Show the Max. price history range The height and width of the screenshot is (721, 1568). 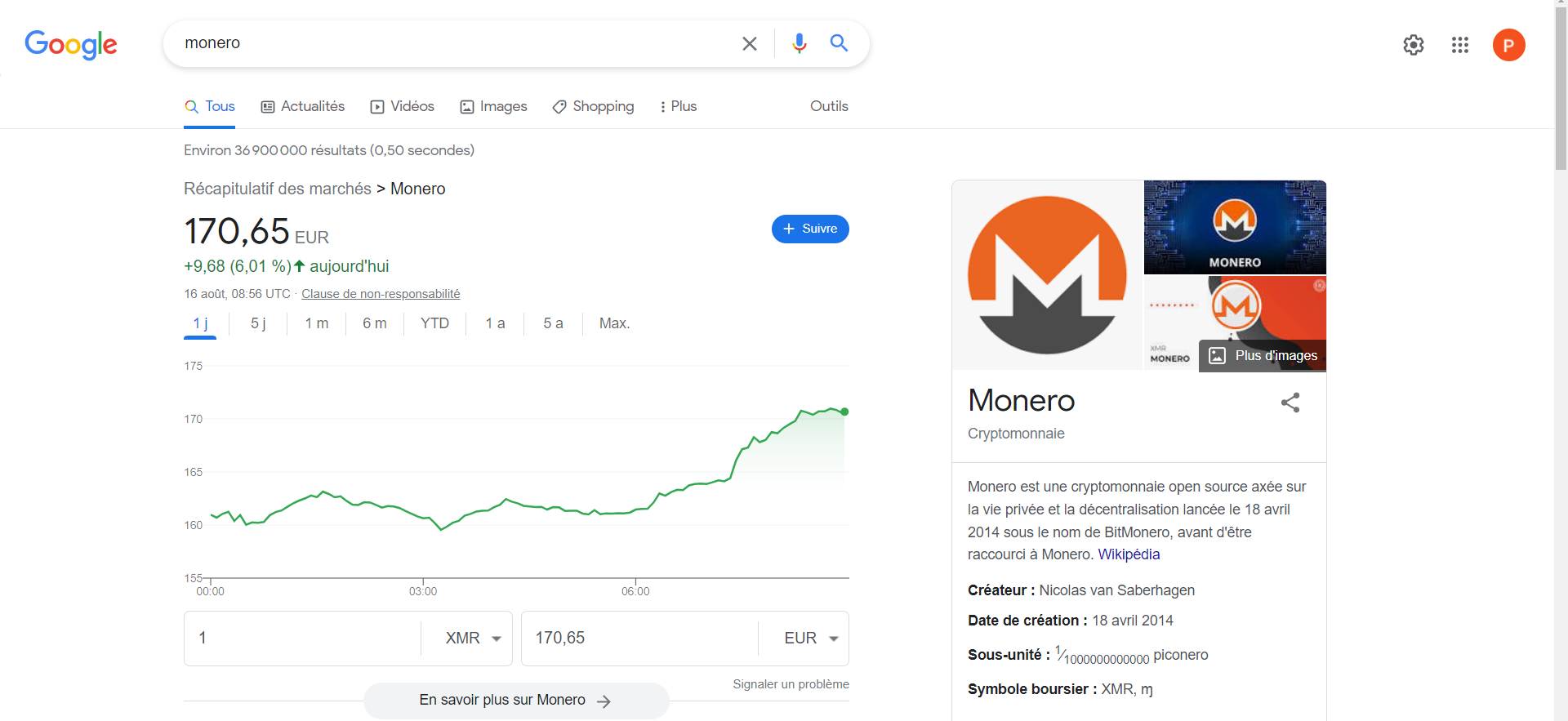tap(614, 323)
